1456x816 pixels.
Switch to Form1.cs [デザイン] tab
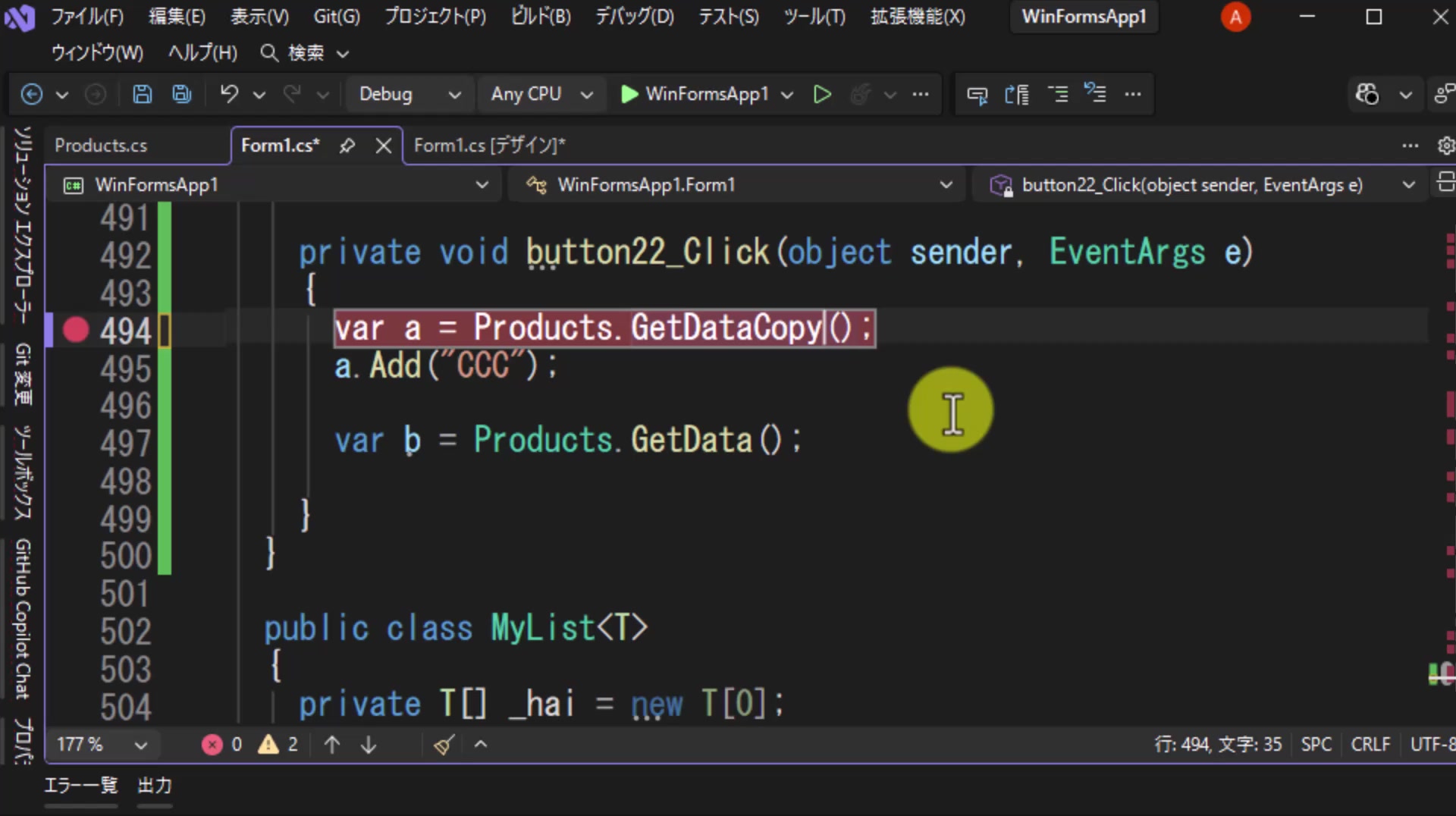point(490,146)
